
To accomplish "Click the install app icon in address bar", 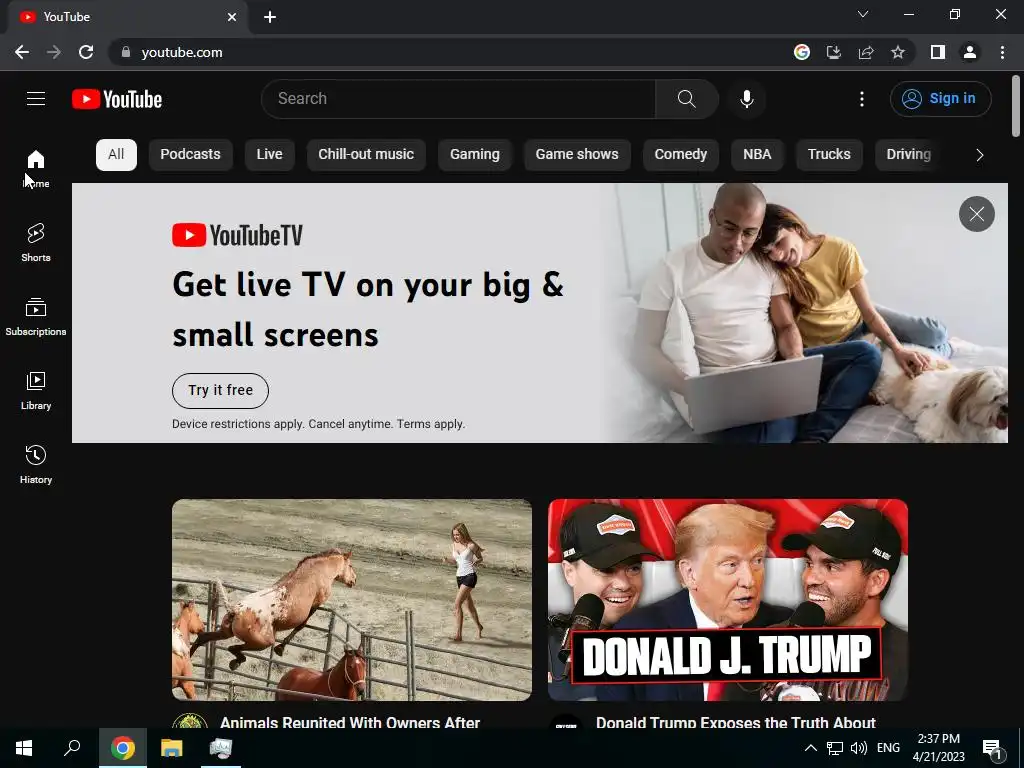I will (x=833, y=52).
